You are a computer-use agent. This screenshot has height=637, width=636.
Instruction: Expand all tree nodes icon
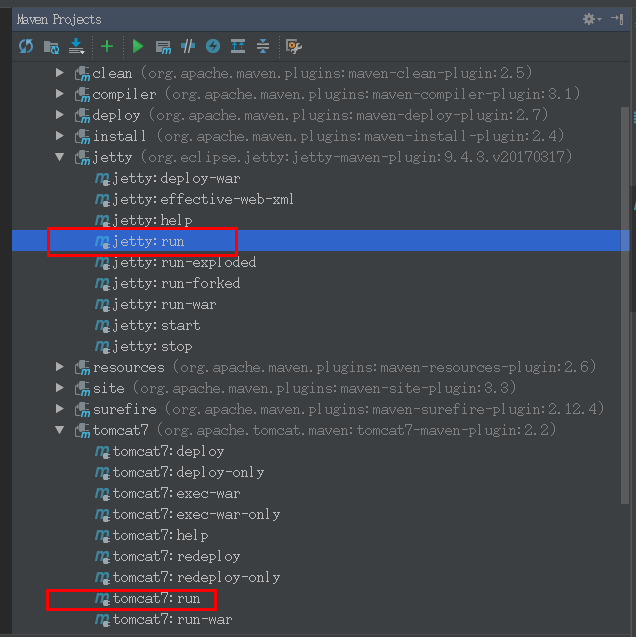pos(238,46)
